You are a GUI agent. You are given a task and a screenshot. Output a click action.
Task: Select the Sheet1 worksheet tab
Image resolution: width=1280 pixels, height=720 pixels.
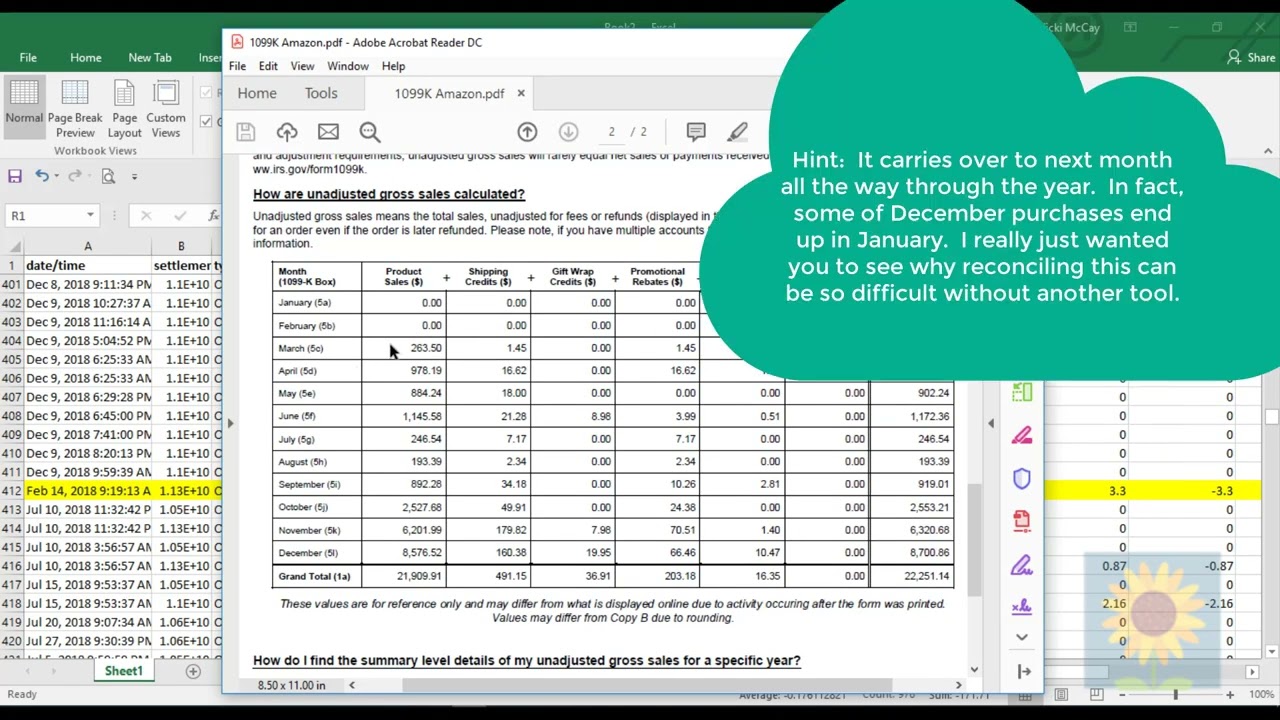point(124,671)
